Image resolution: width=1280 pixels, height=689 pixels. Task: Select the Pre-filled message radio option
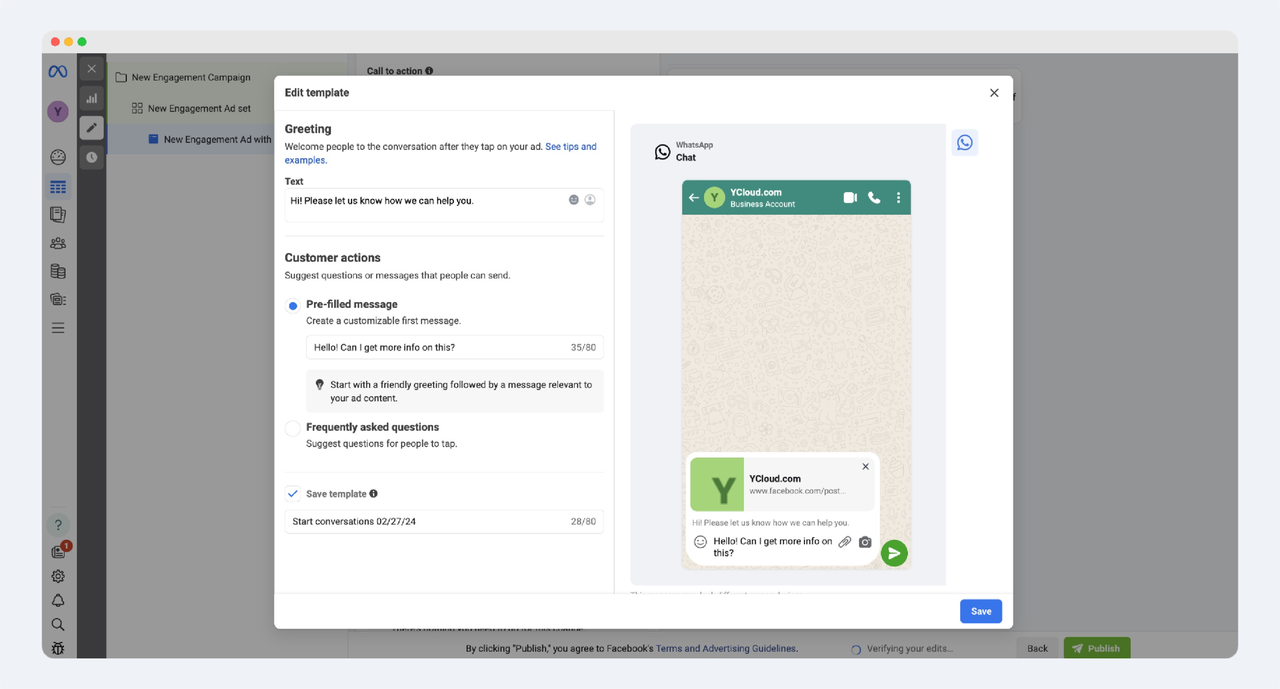pyautogui.click(x=293, y=306)
